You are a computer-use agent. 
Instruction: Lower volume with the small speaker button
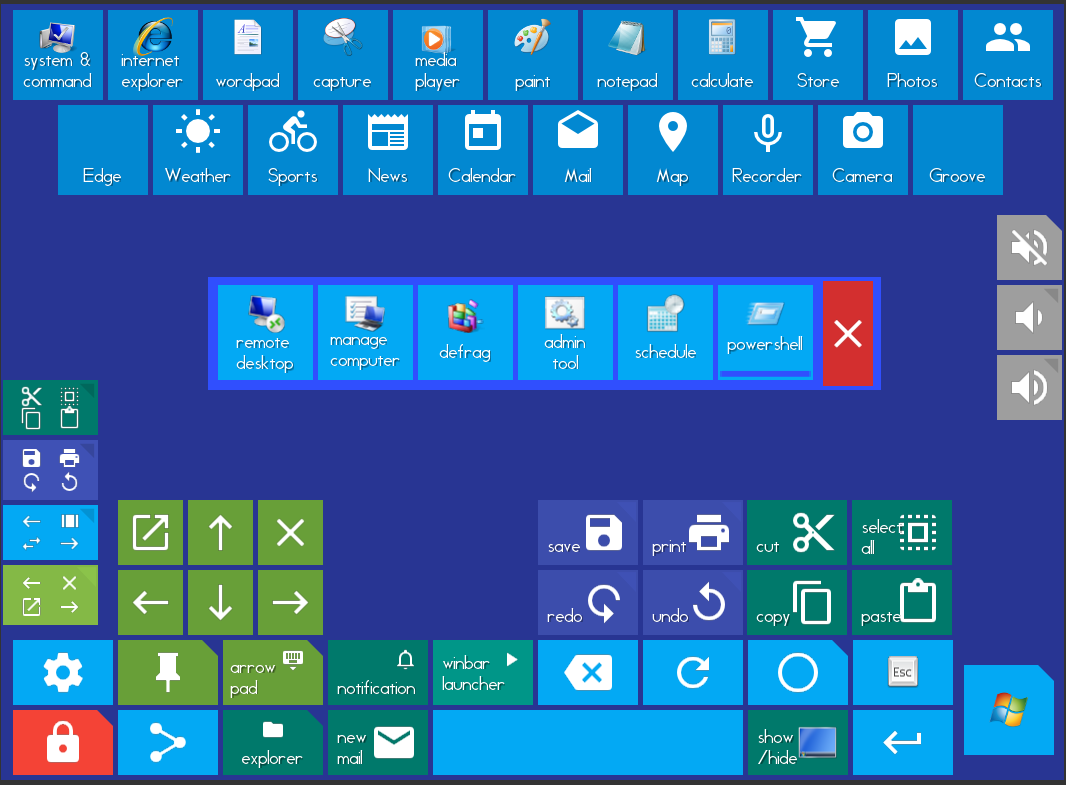point(1029,317)
